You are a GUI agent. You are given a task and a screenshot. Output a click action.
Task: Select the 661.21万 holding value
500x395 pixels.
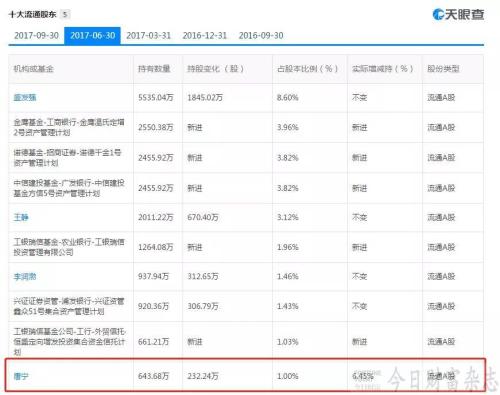tap(154, 342)
